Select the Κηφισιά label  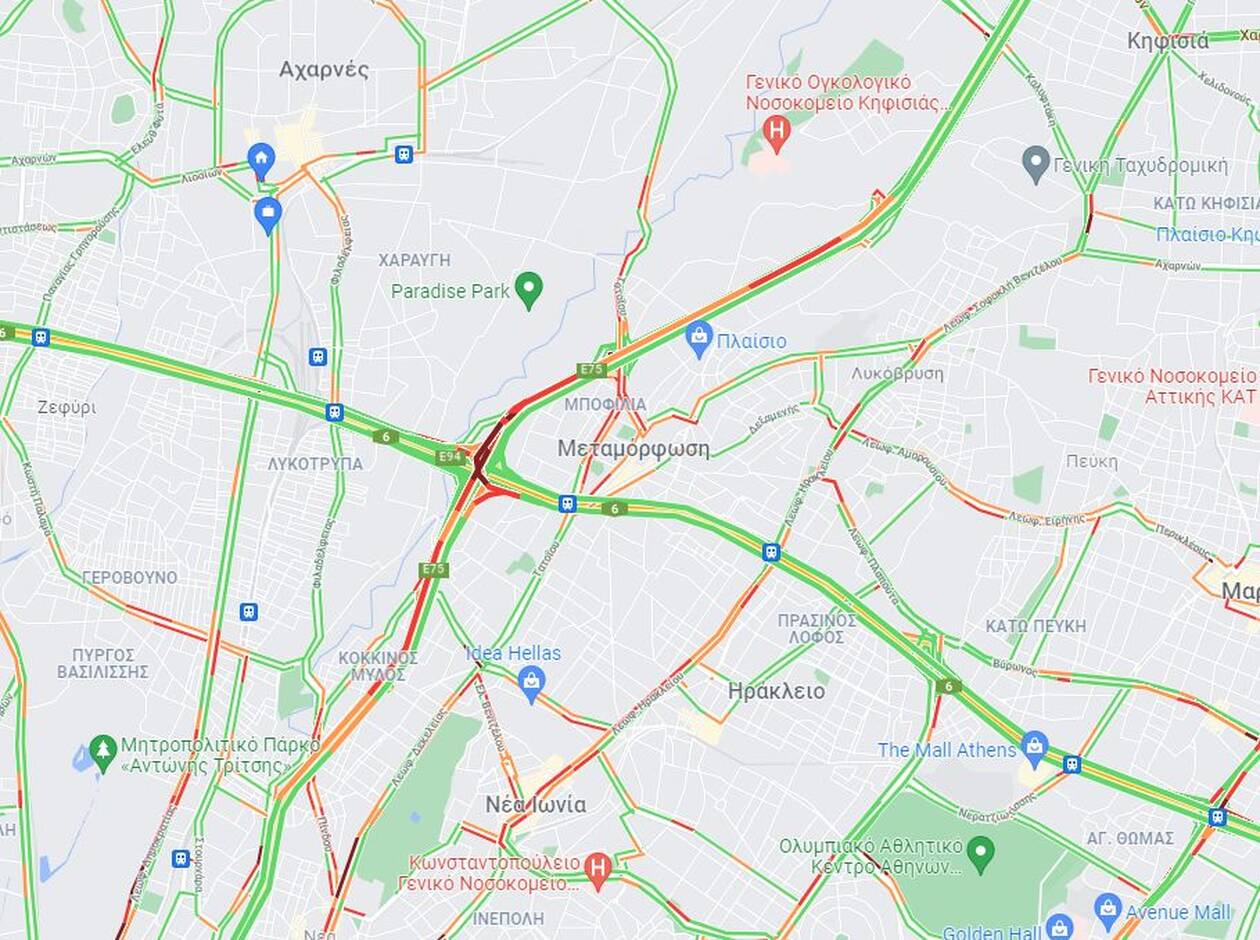tap(1168, 41)
